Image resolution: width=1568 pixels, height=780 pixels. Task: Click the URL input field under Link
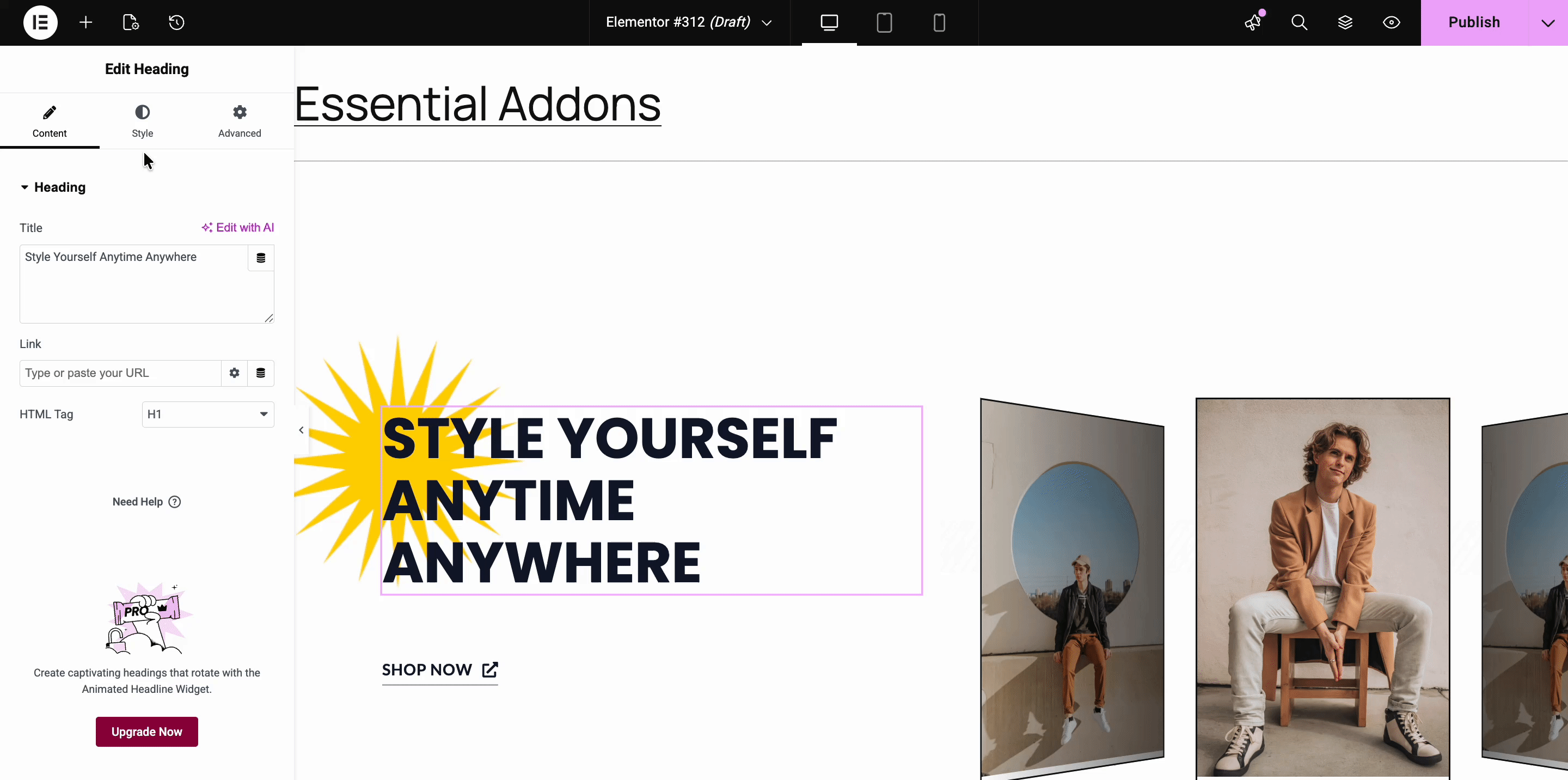tap(119, 373)
